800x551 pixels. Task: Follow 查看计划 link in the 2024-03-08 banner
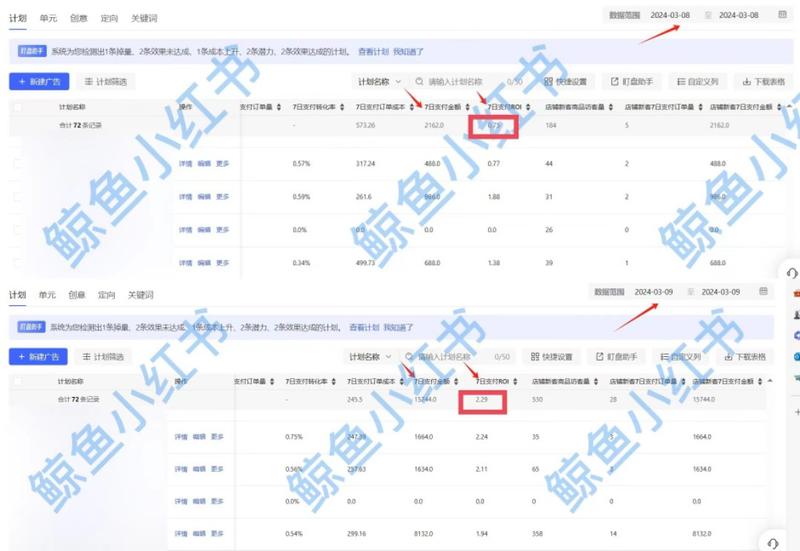(373, 52)
